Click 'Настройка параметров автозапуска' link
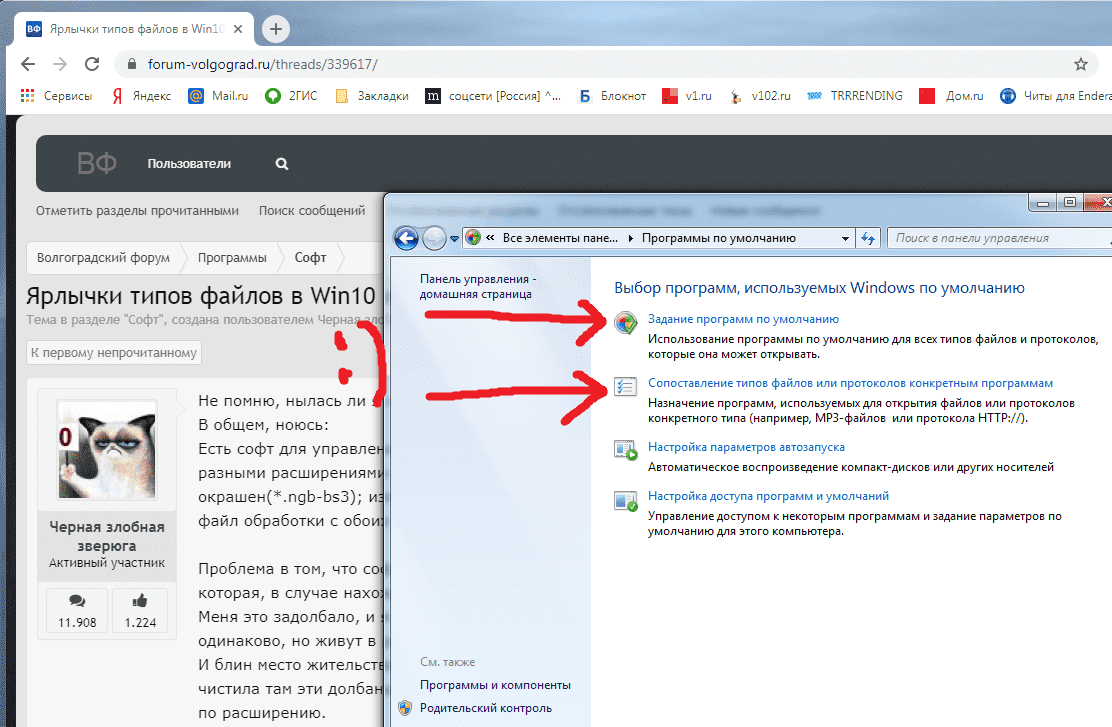Image resolution: width=1112 pixels, height=727 pixels. click(x=746, y=447)
